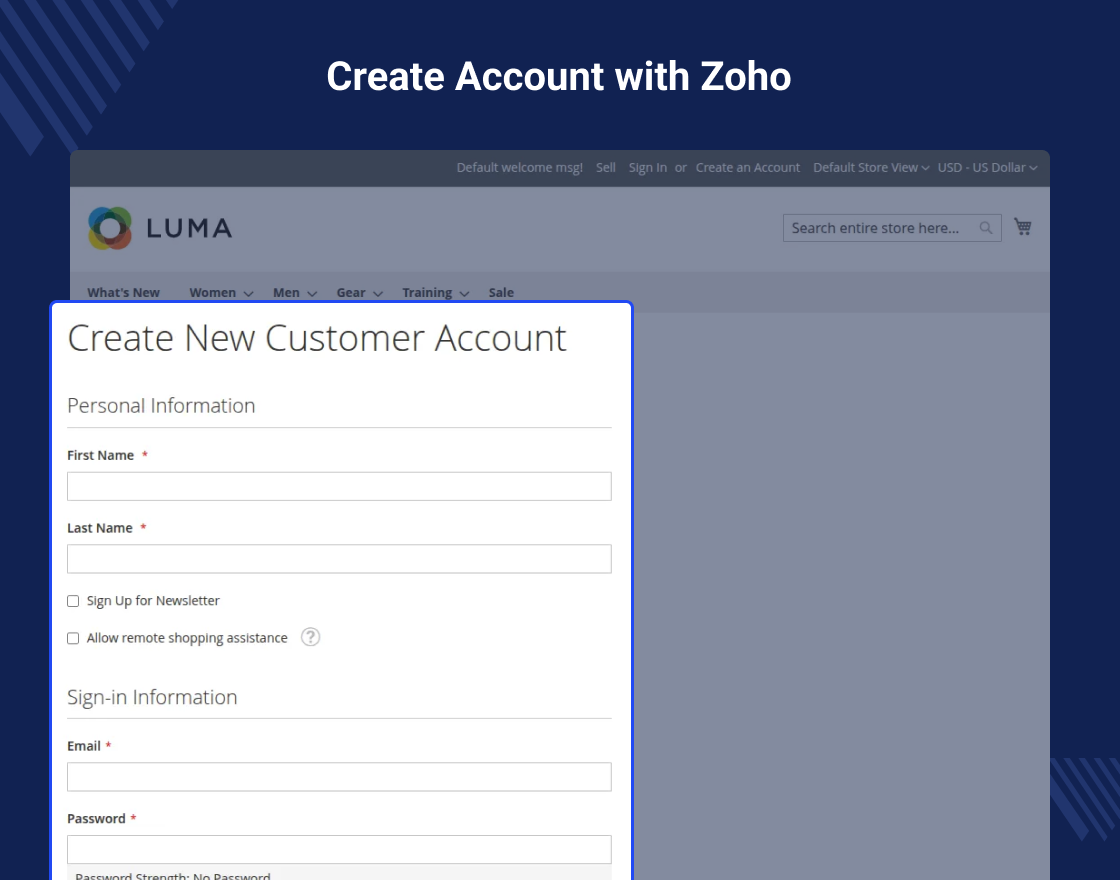Screen dimensions: 1120x880
Task: Click the search magnifier icon
Action: coord(986,228)
